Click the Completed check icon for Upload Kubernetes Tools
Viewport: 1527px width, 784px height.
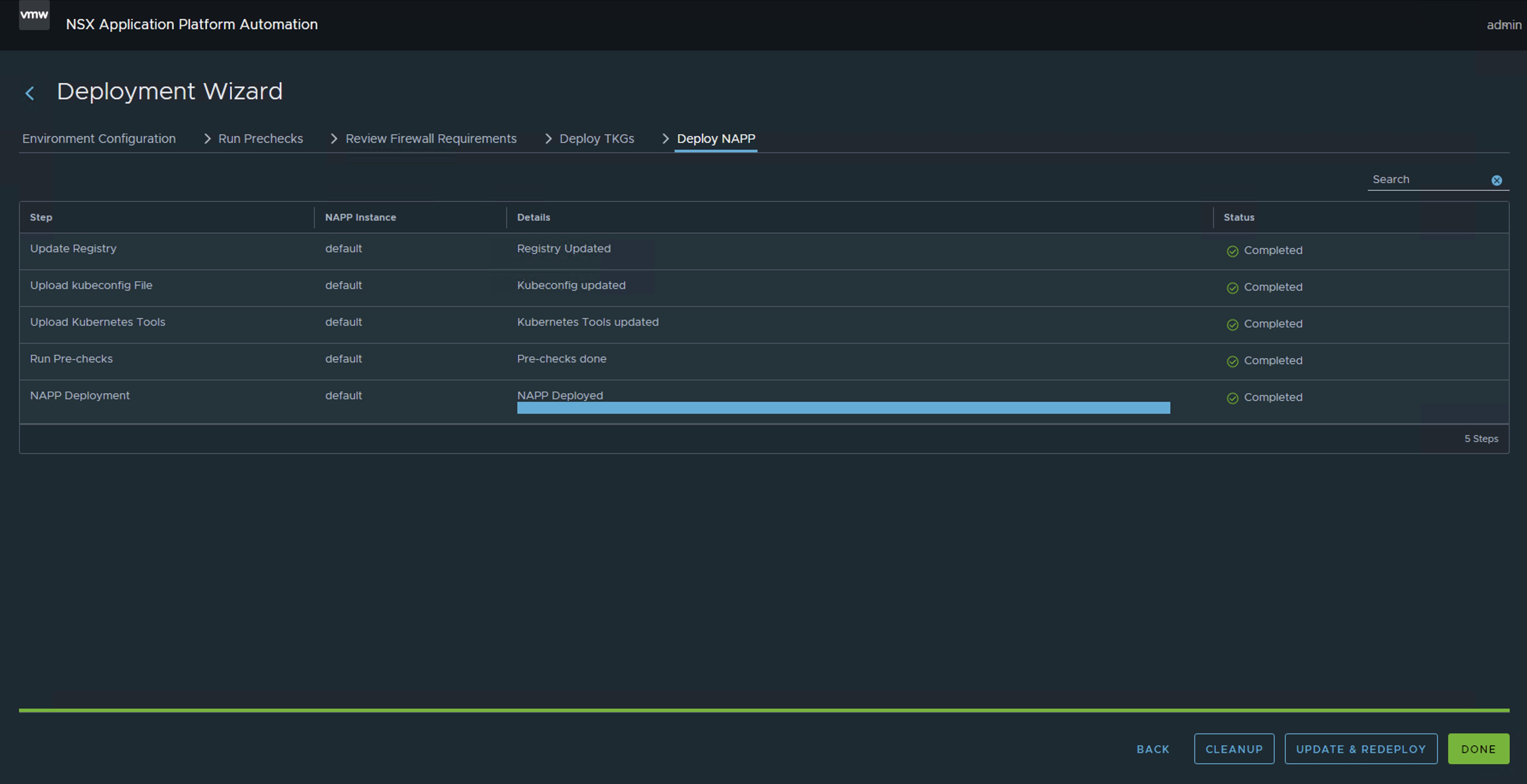(x=1232, y=325)
